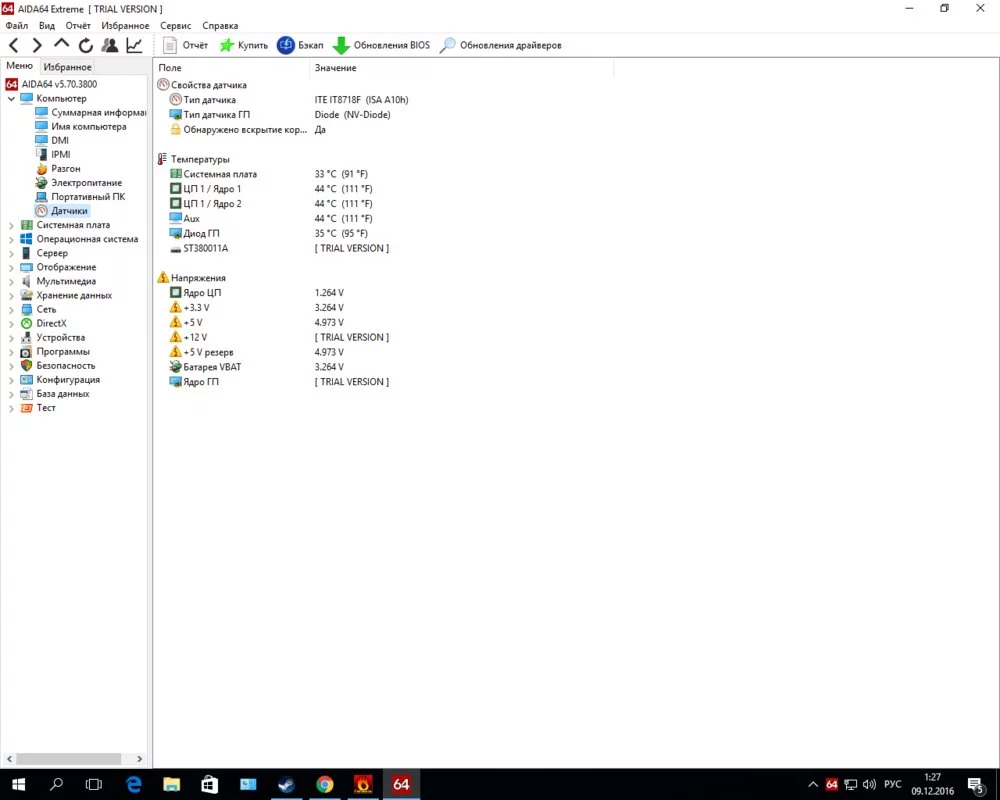
Task: Expand the Программы tree node
Action: [11, 352]
